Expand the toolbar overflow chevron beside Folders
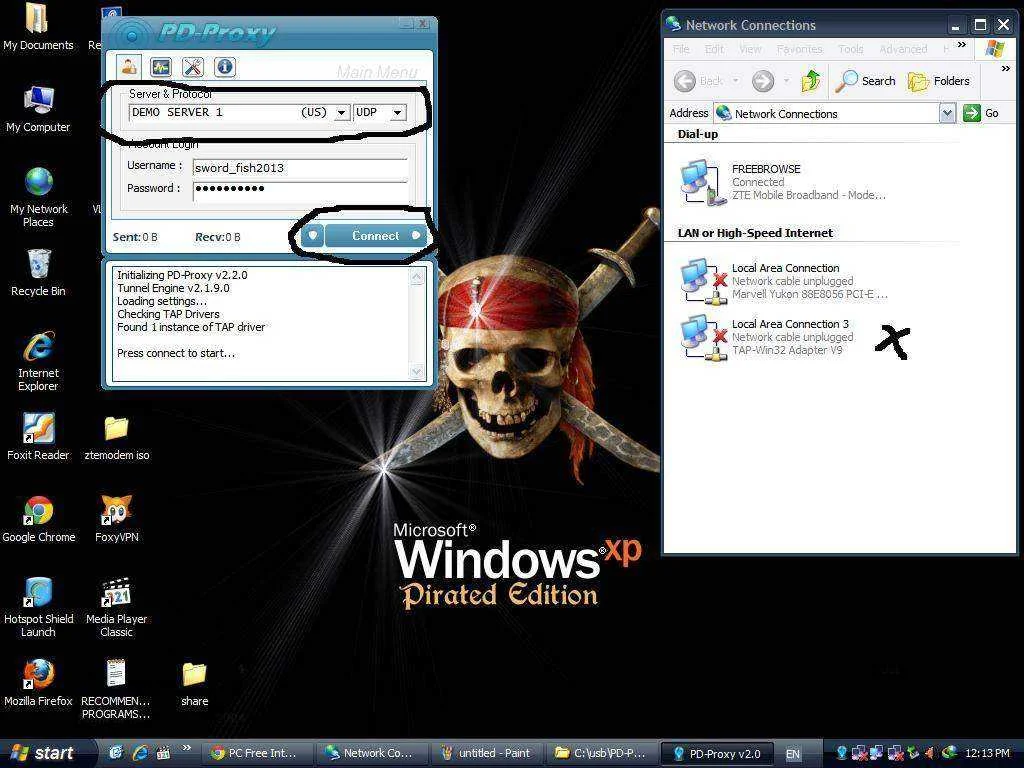Screen dimensions: 1024x768 [1005, 69]
